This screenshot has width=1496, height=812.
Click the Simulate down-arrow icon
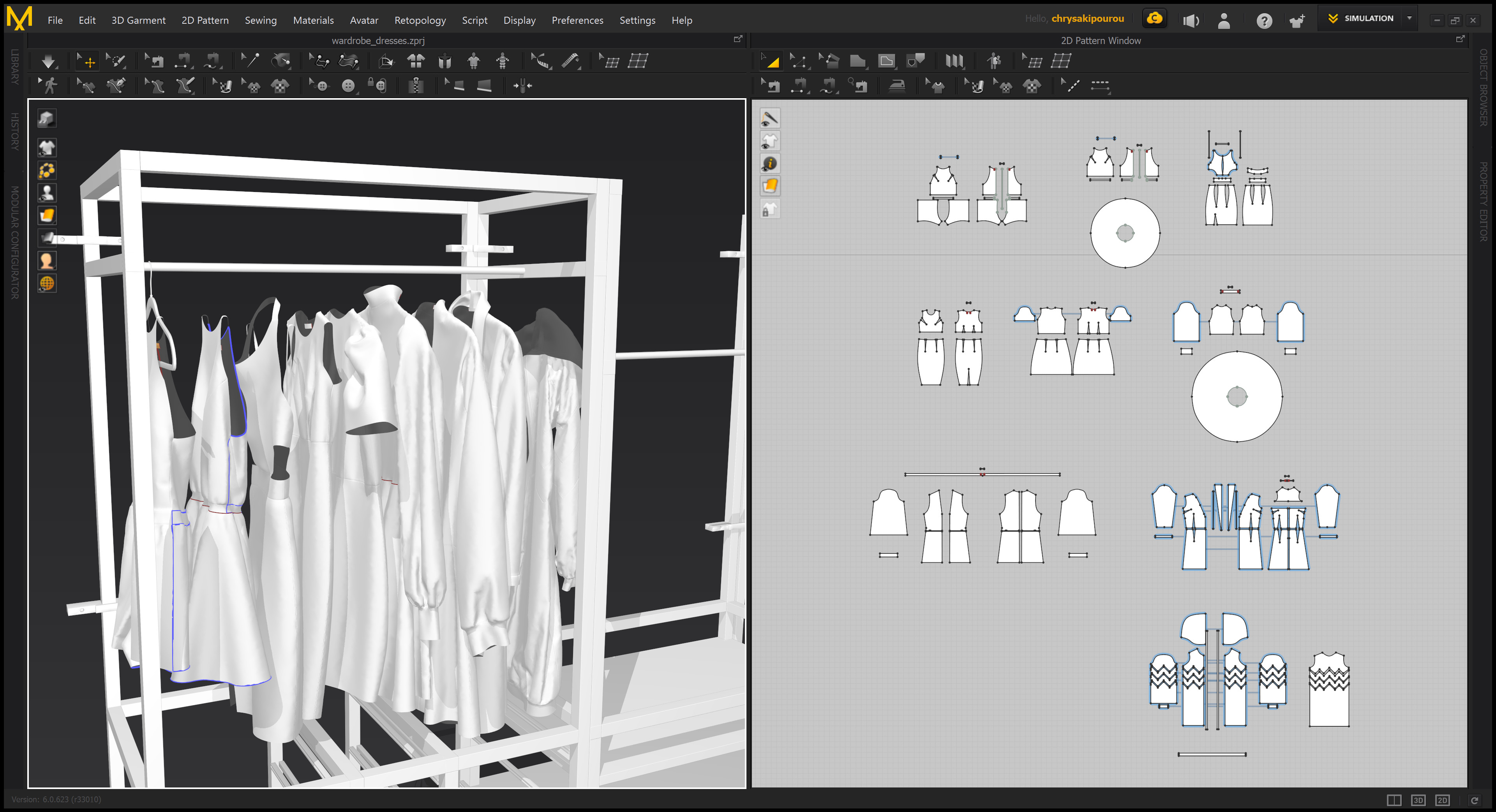pyautogui.click(x=48, y=61)
